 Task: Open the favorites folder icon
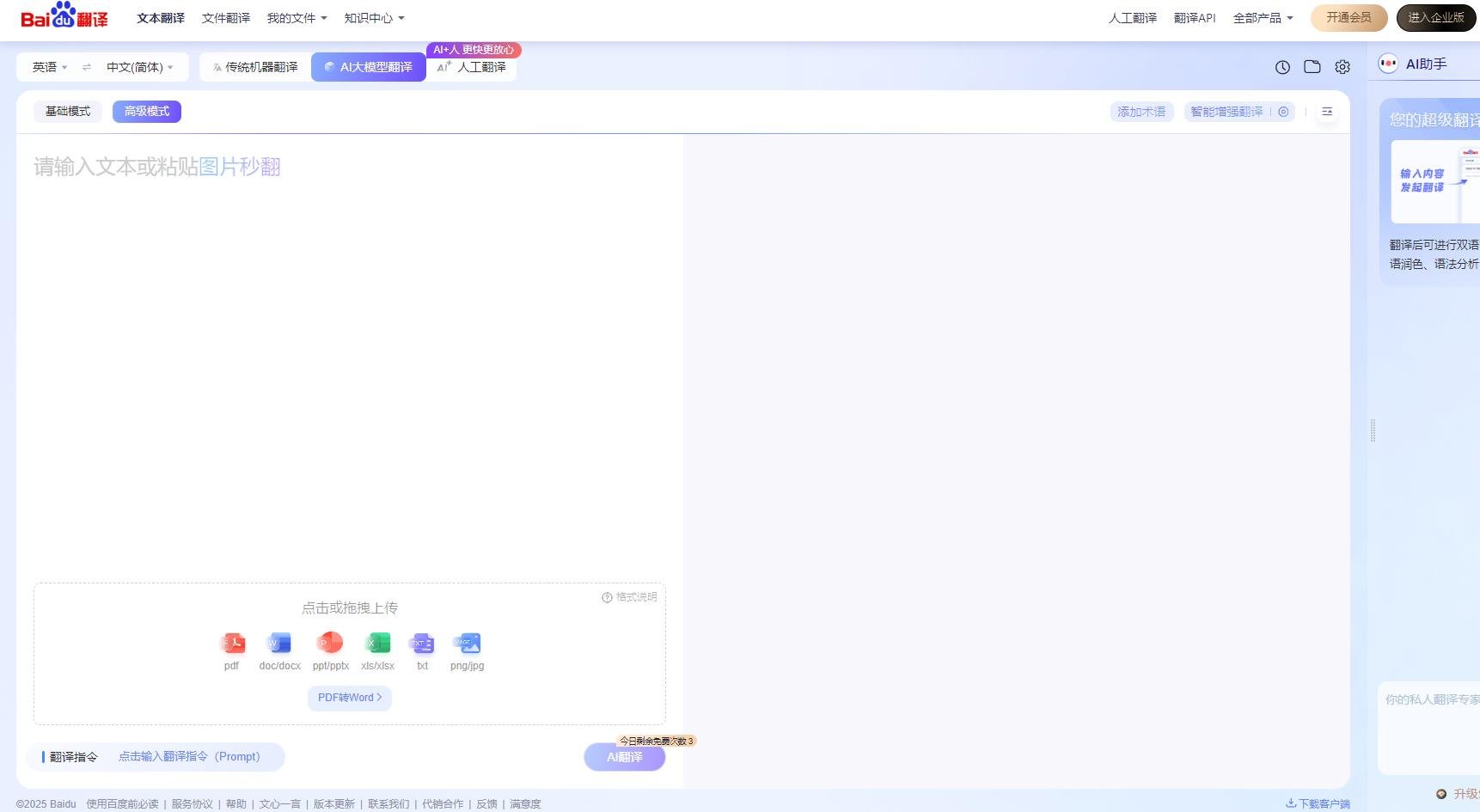point(1312,67)
